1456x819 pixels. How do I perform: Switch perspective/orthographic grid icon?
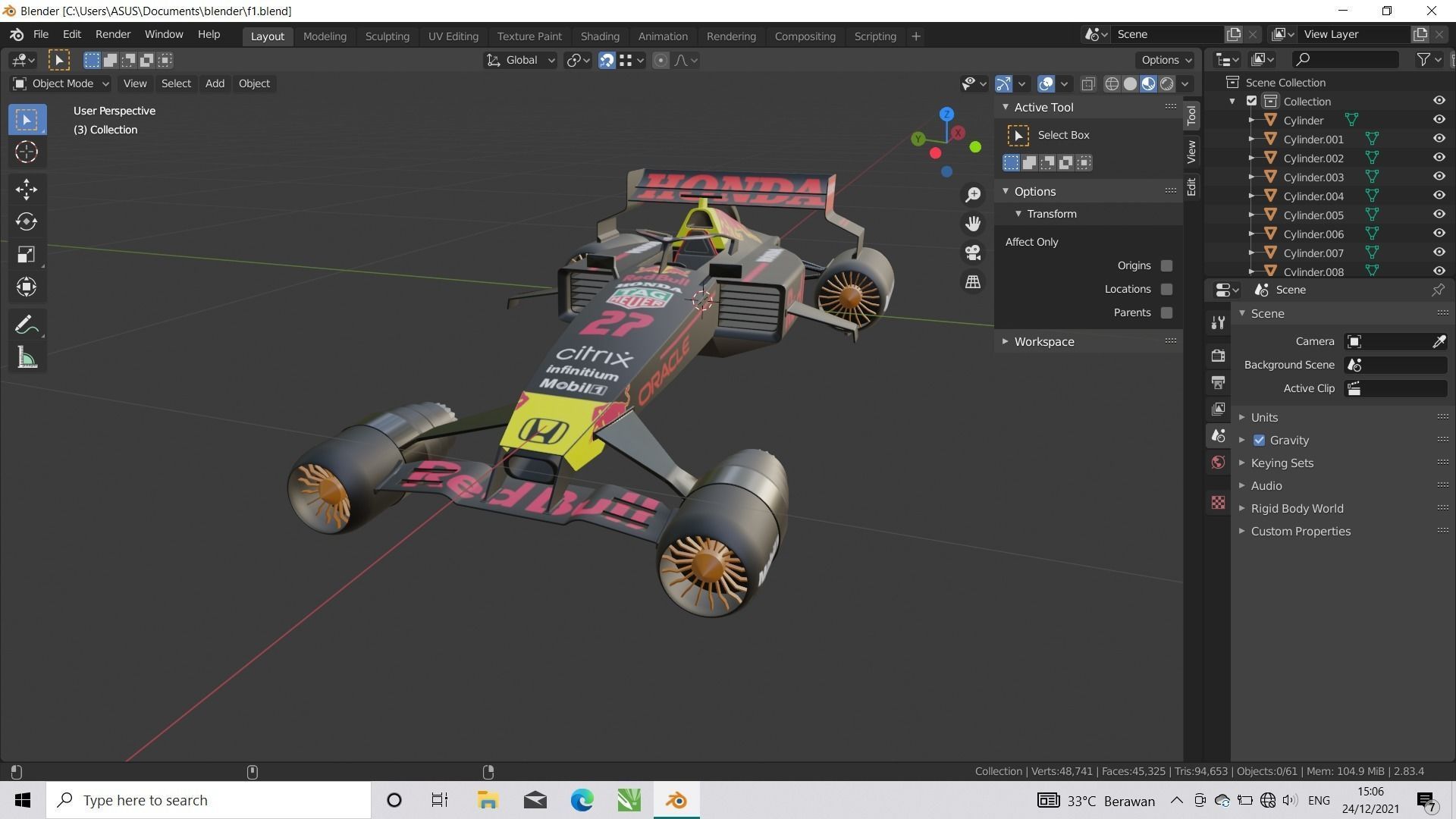coord(973,281)
